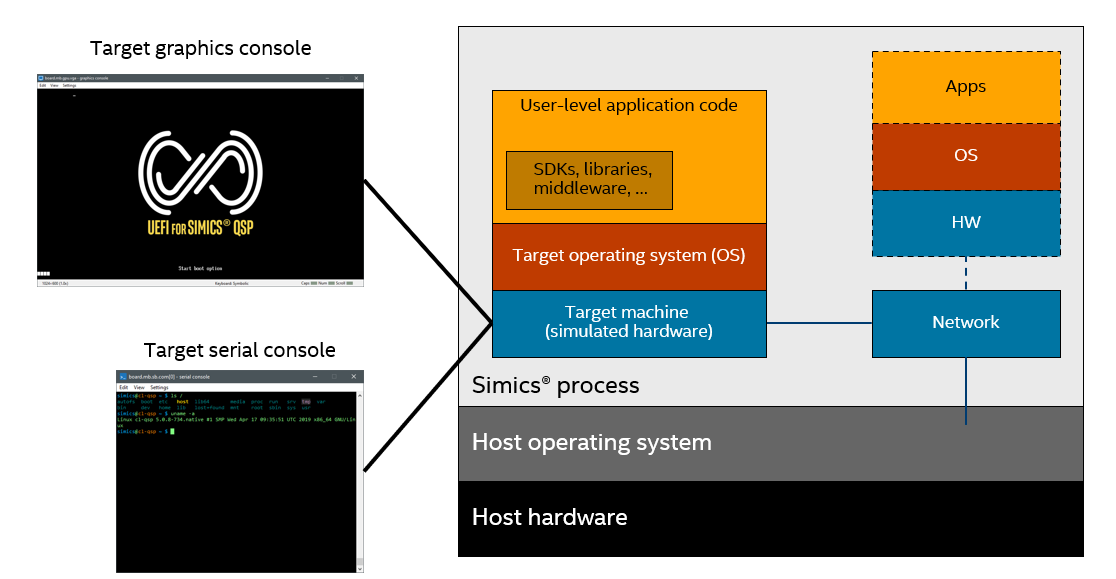Click the Target machine simulated hardware block
The width and height of the screenshot is (1116, 579).
629,324
